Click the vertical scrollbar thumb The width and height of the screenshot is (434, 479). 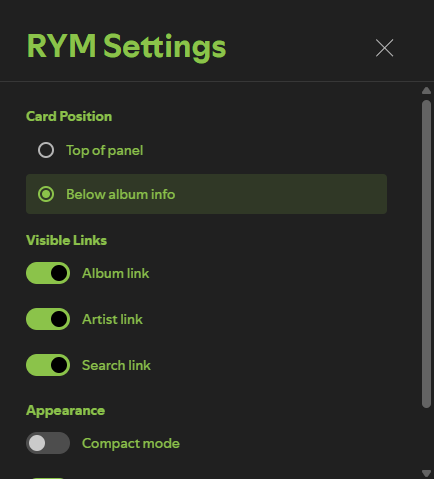426,254
